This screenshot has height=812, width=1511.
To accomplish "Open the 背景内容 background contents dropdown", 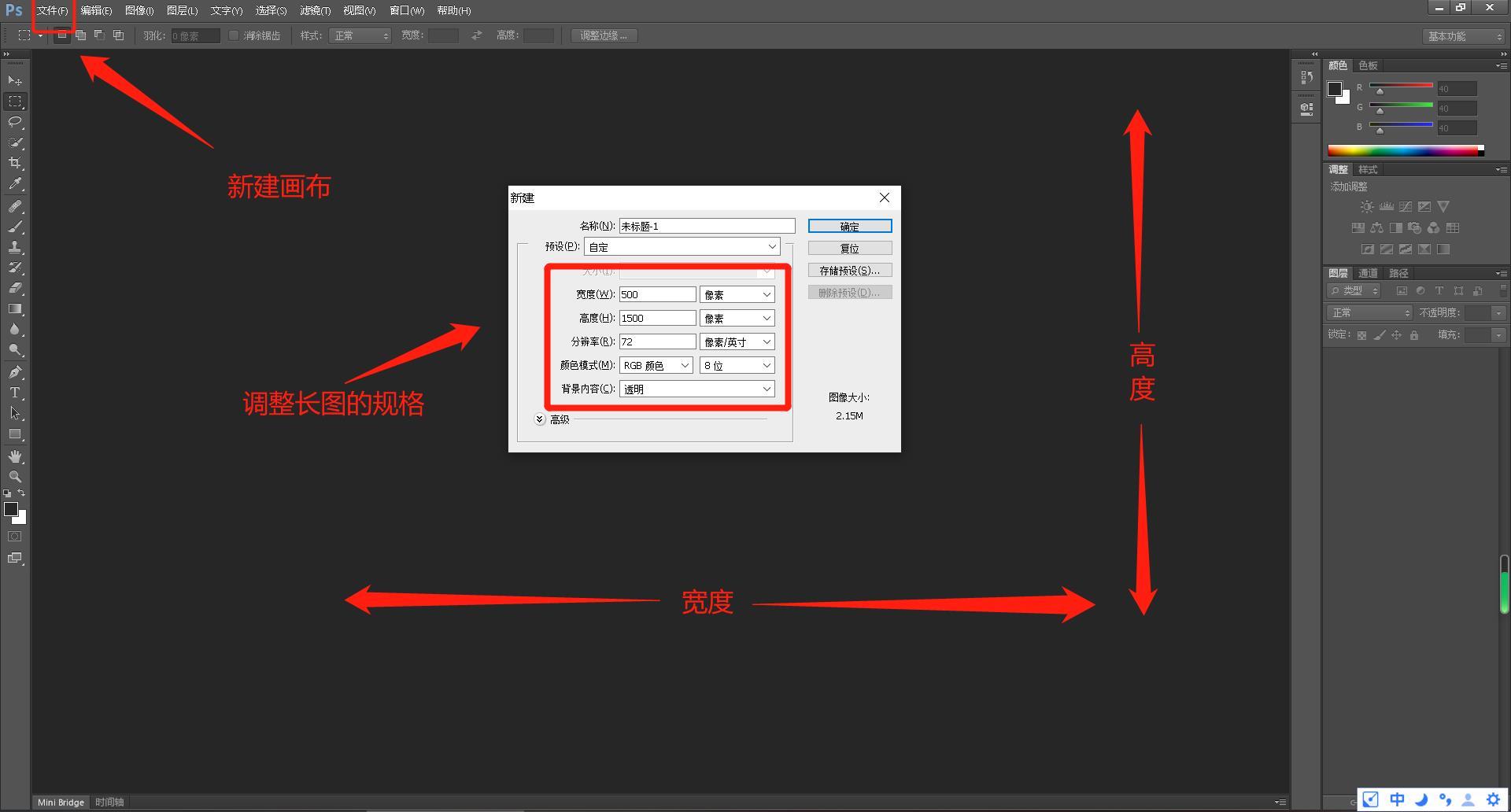I will point(696,389).
